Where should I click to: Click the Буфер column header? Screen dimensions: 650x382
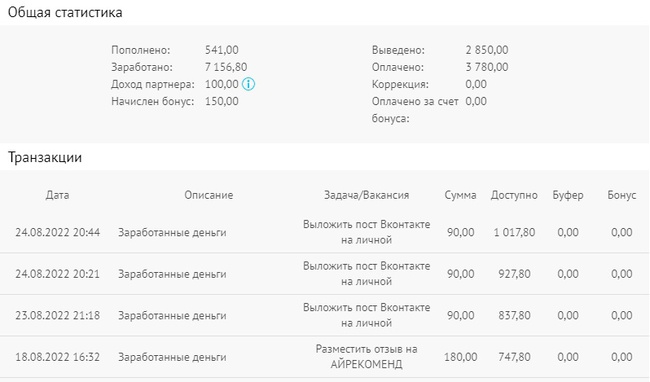tap(568, 195)
